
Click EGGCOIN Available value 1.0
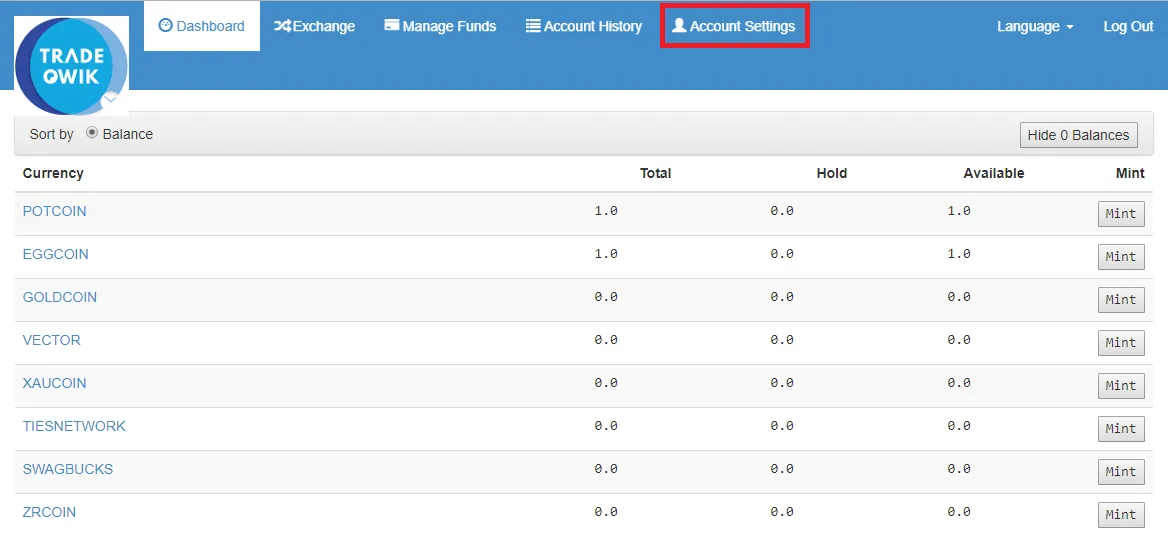point(959,255)
